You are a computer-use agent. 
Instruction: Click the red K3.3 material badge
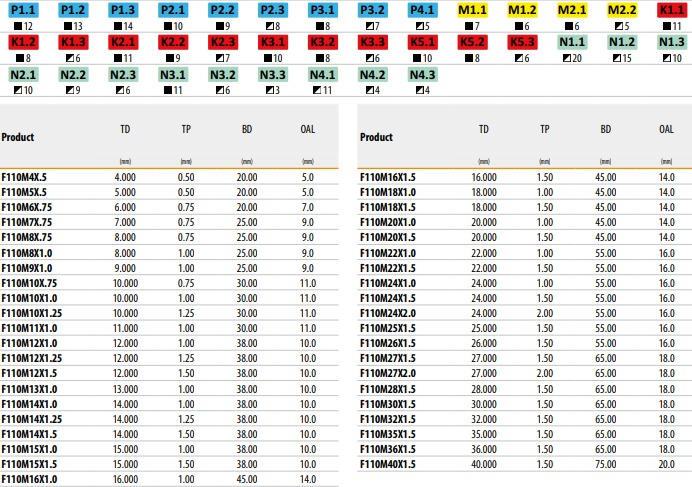click(372, 42)
